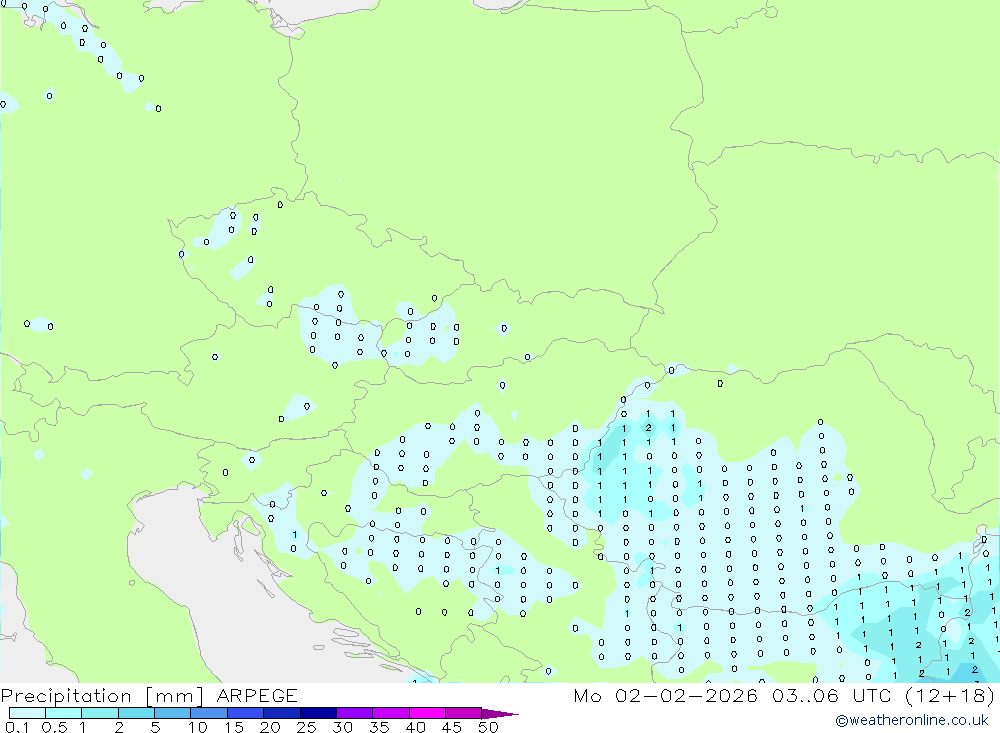Pick the 35–40 mm purple legend swatch
The image size is (1000, 733).
(x=391, y=713)
